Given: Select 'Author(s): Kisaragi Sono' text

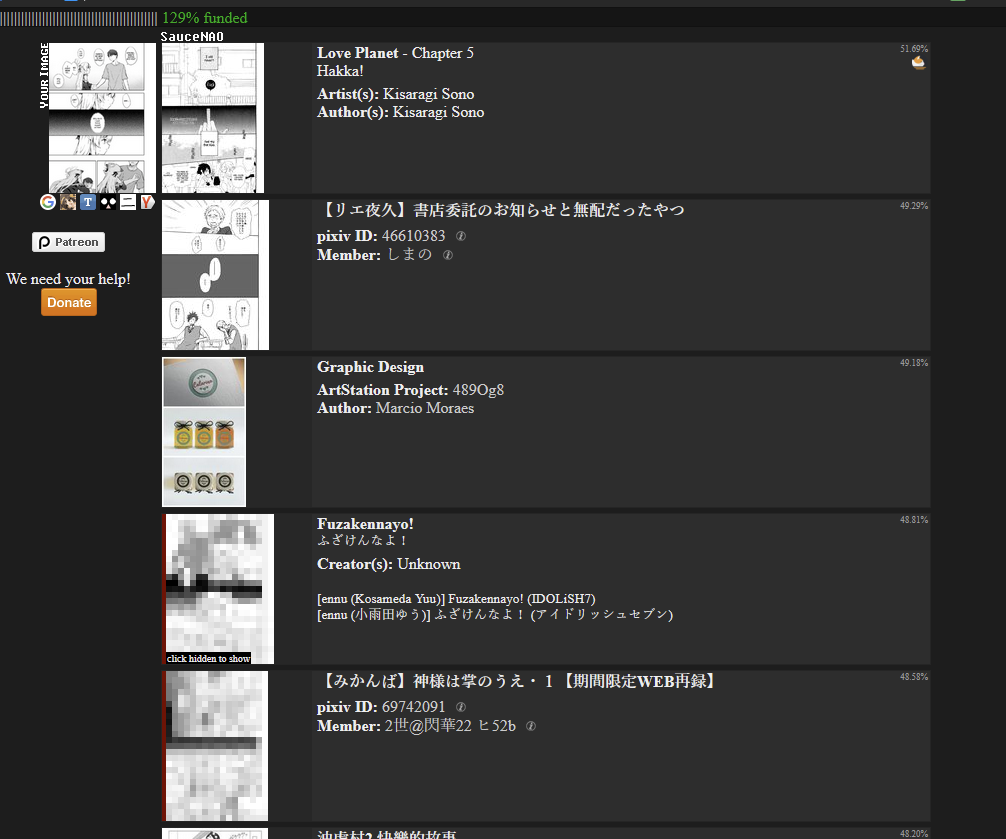Looking at the screenshot, I should [400, 112].
